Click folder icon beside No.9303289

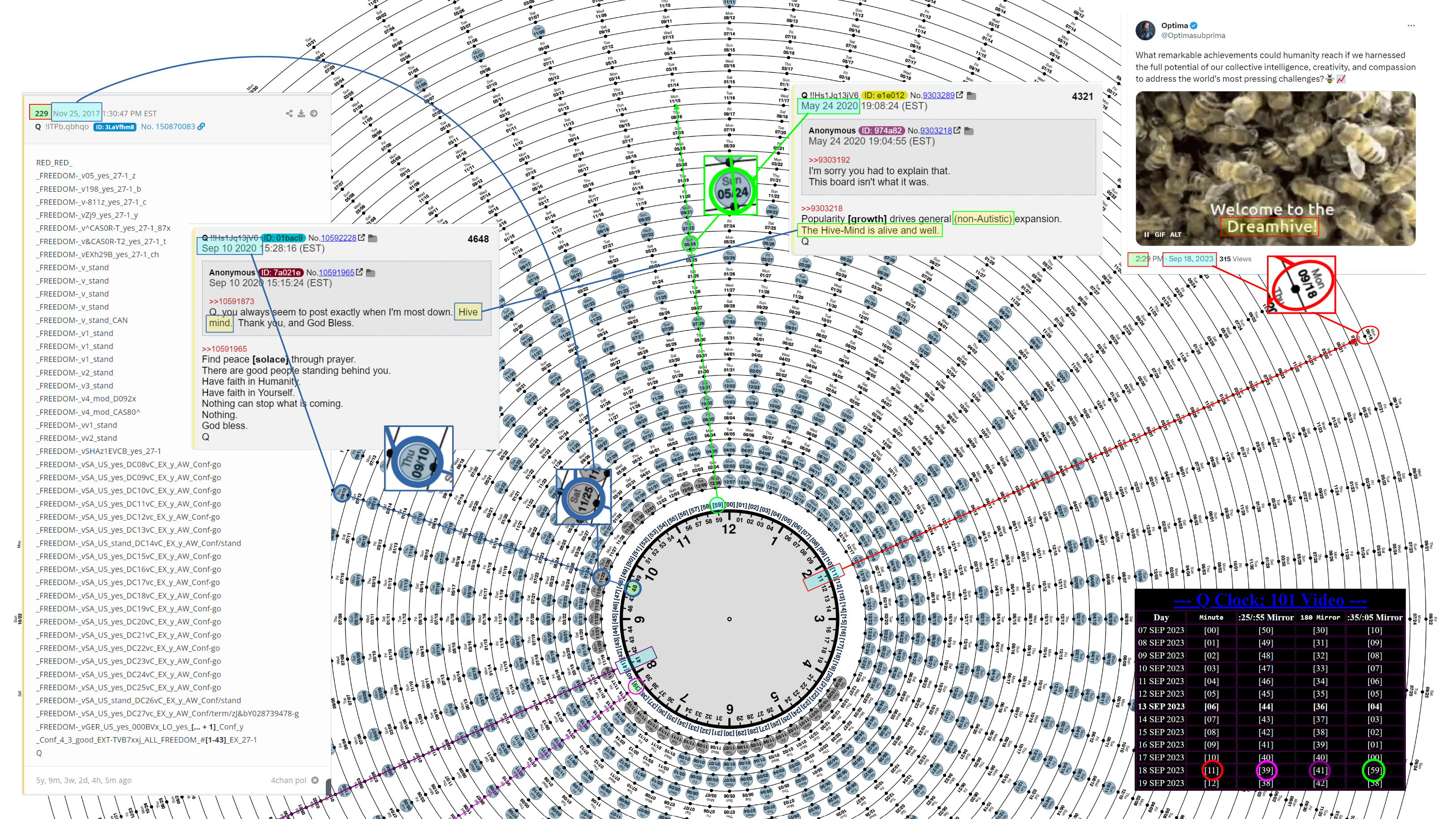click(x=972, y=95)
